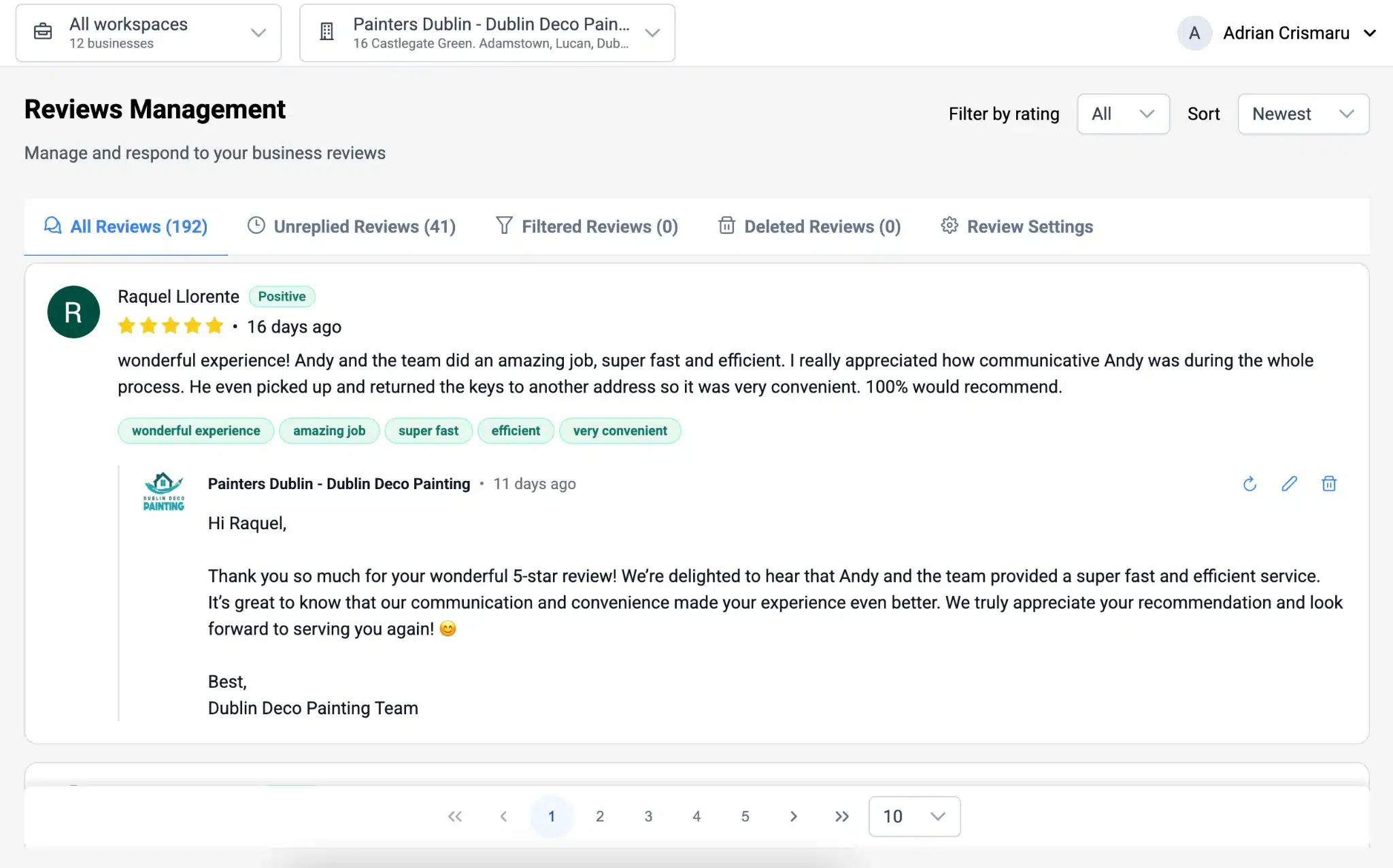Open the Painters Dublin business selector
Screen dimensions: 1393x868
[487, 32]
